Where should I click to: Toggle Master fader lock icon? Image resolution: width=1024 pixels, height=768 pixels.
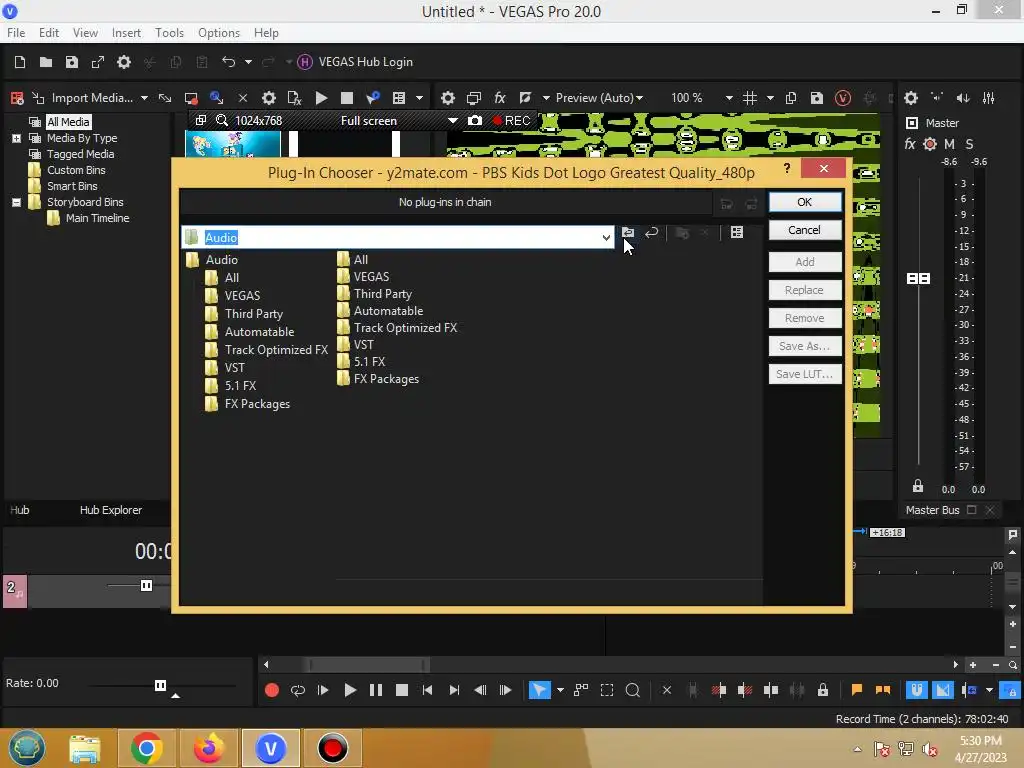(918, 487)
